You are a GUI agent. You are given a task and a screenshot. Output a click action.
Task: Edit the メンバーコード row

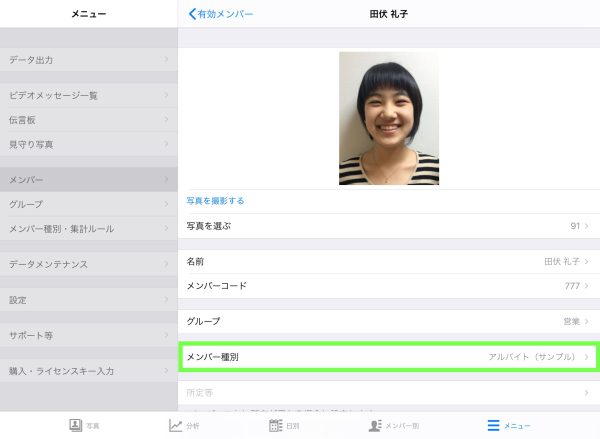coord(388,286)
